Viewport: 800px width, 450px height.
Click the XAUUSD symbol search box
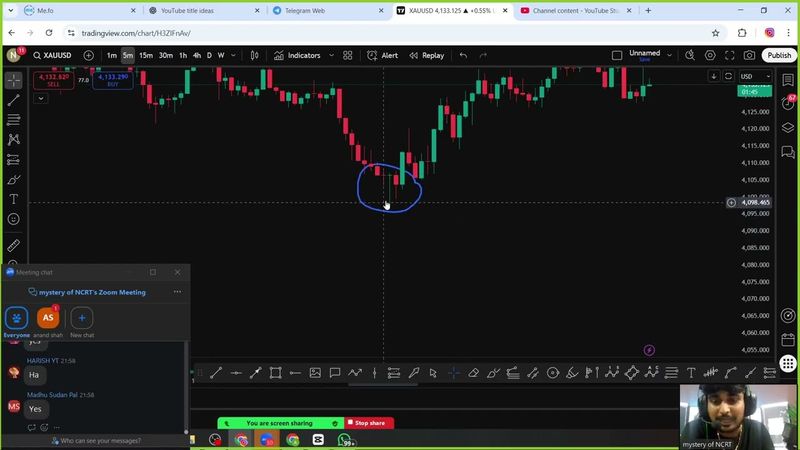click(x=56, y=56)
